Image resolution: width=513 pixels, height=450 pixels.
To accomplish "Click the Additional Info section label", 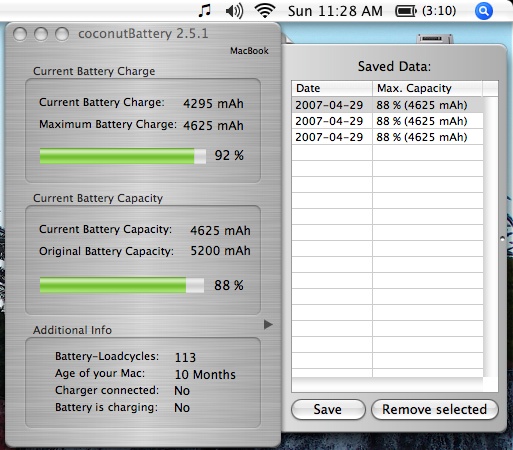I will tap(72, 330).
